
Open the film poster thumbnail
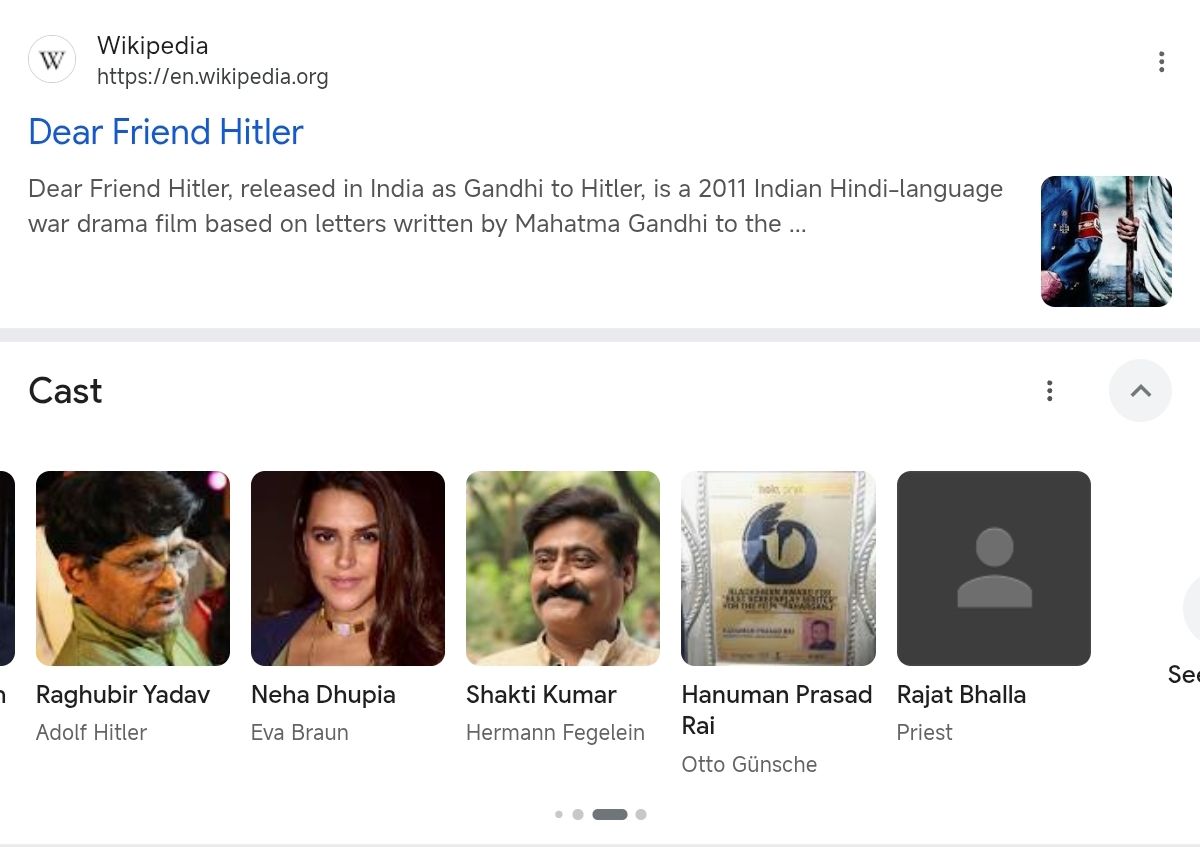click(x=1105, y=241)
